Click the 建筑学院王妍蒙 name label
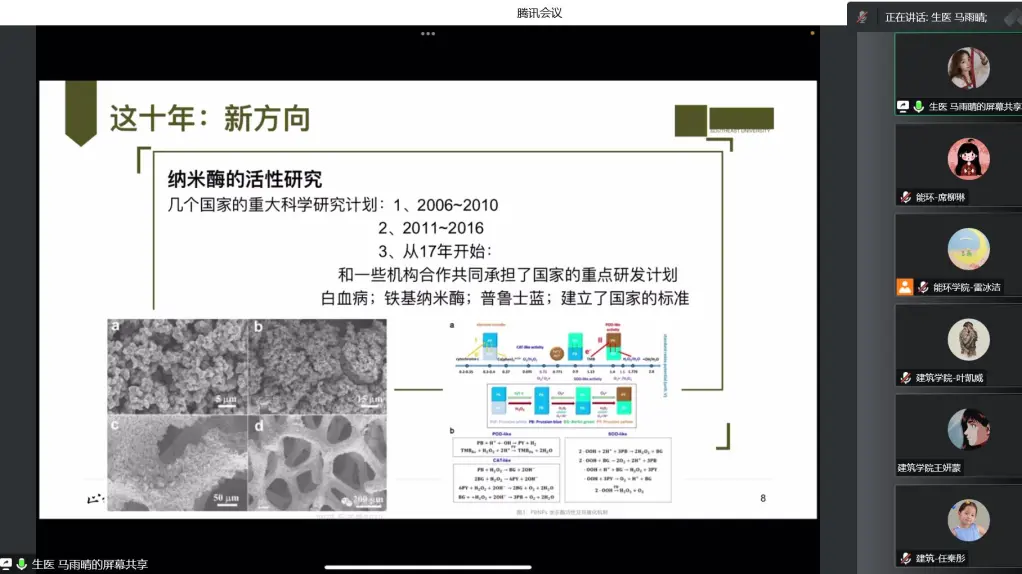This screenshot has width=1022, height=574. click(929, 468)
